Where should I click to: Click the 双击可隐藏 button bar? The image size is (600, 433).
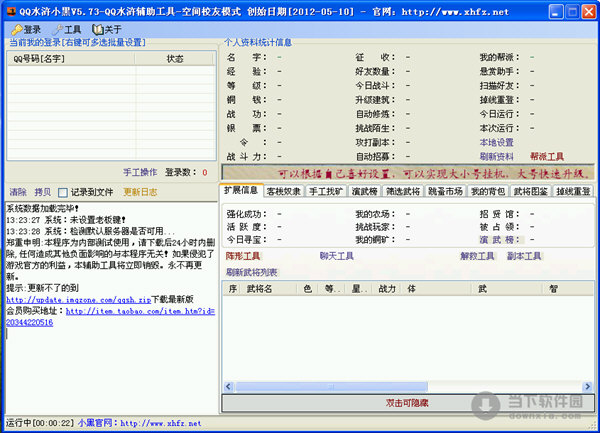tap(408, 403)
